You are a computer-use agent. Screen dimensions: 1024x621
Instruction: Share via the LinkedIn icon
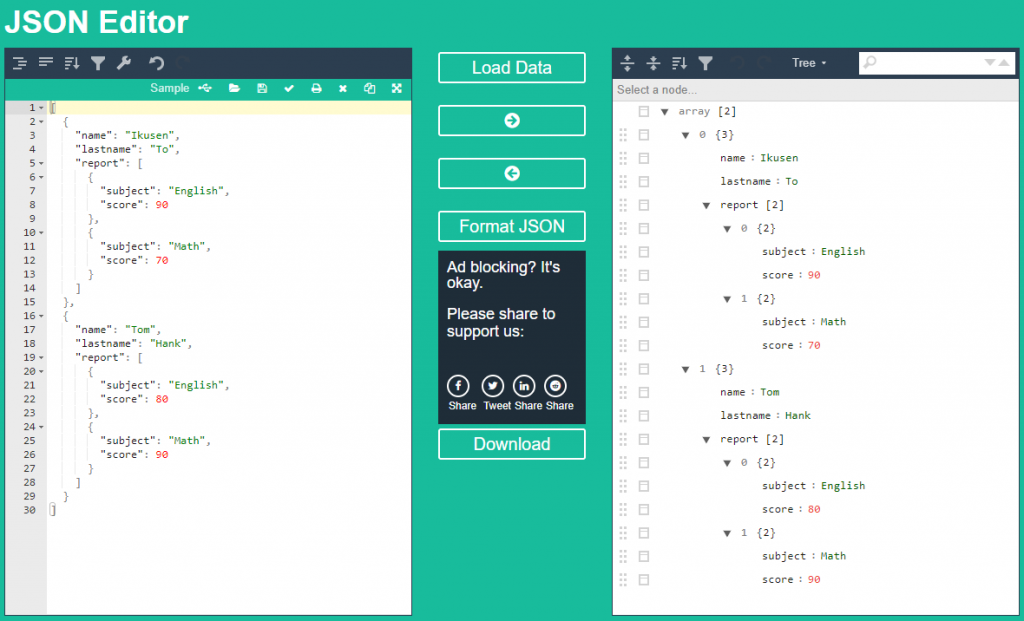tap(524, 386)
